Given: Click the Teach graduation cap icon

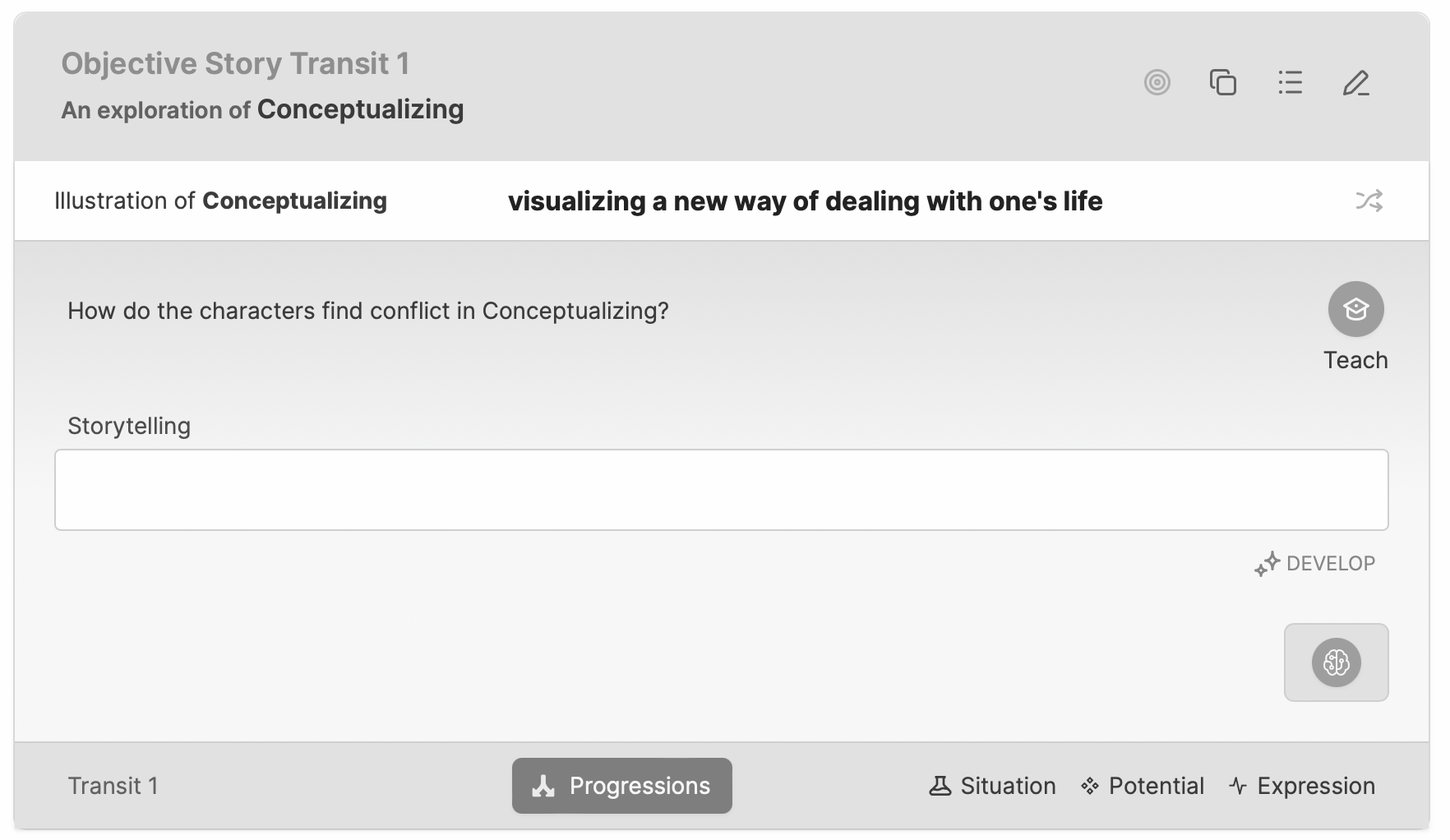Looking at the screenshot, I should pyautogui.click(x=1355, y=309).
